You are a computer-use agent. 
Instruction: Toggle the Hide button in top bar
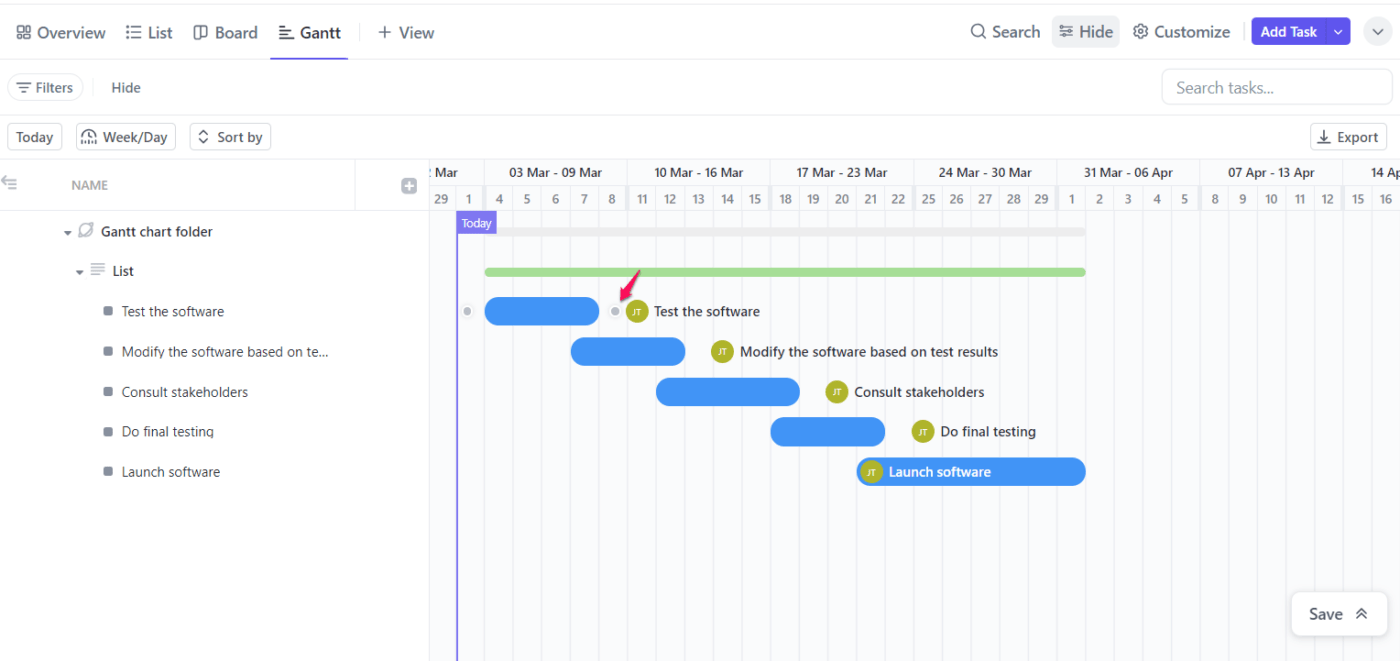(x=1085, y=32)
